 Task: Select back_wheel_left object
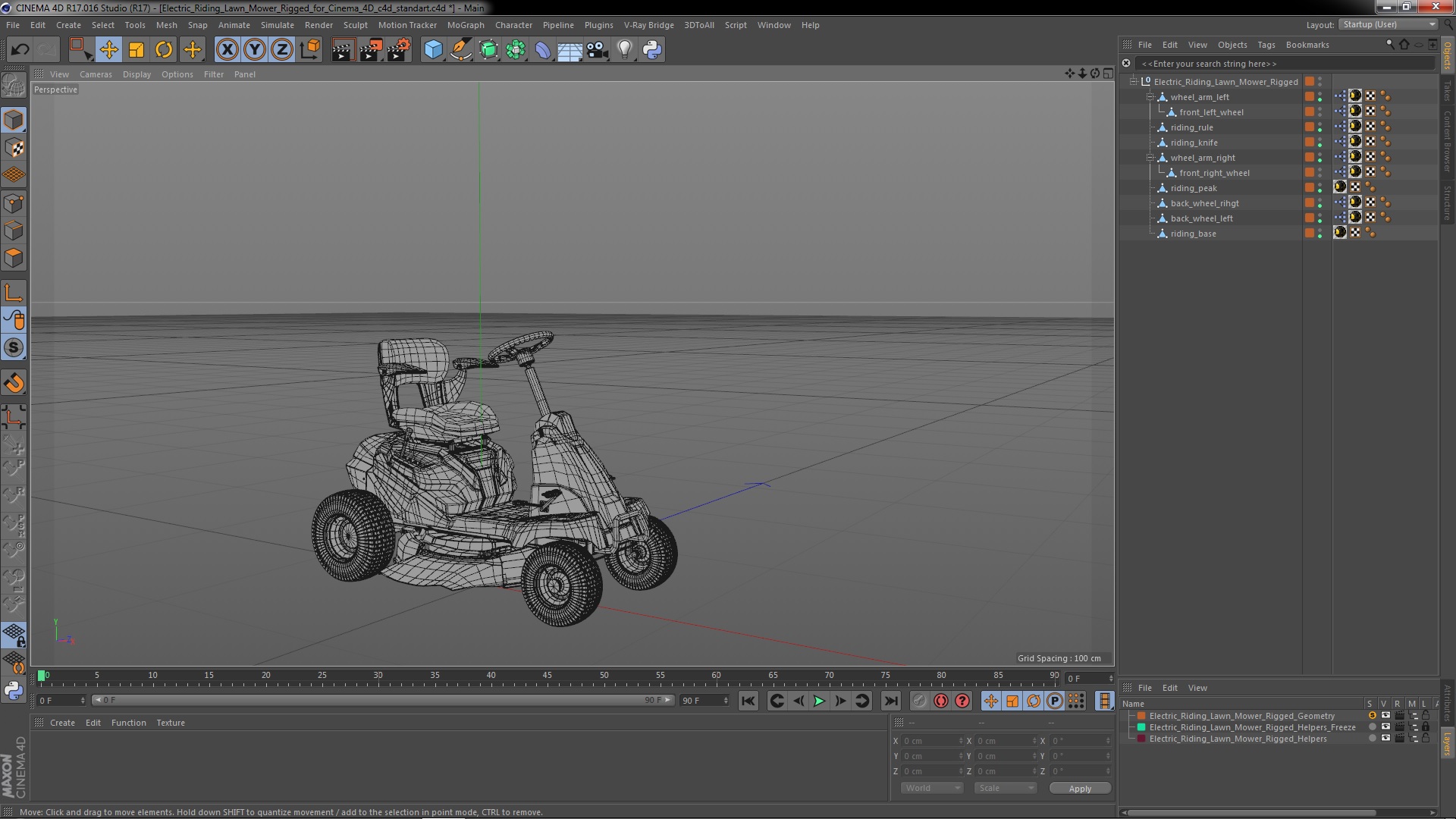(x=1201, y=218)
